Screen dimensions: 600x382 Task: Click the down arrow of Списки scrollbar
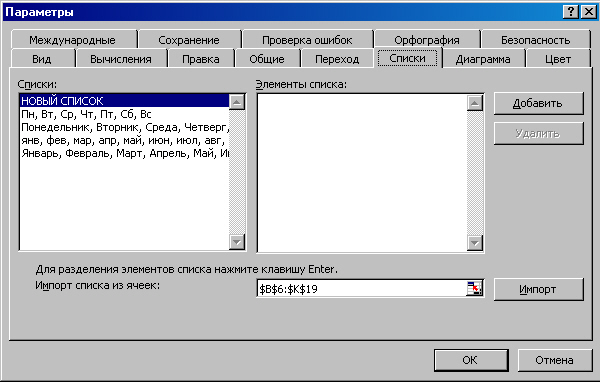pos(237,242)
